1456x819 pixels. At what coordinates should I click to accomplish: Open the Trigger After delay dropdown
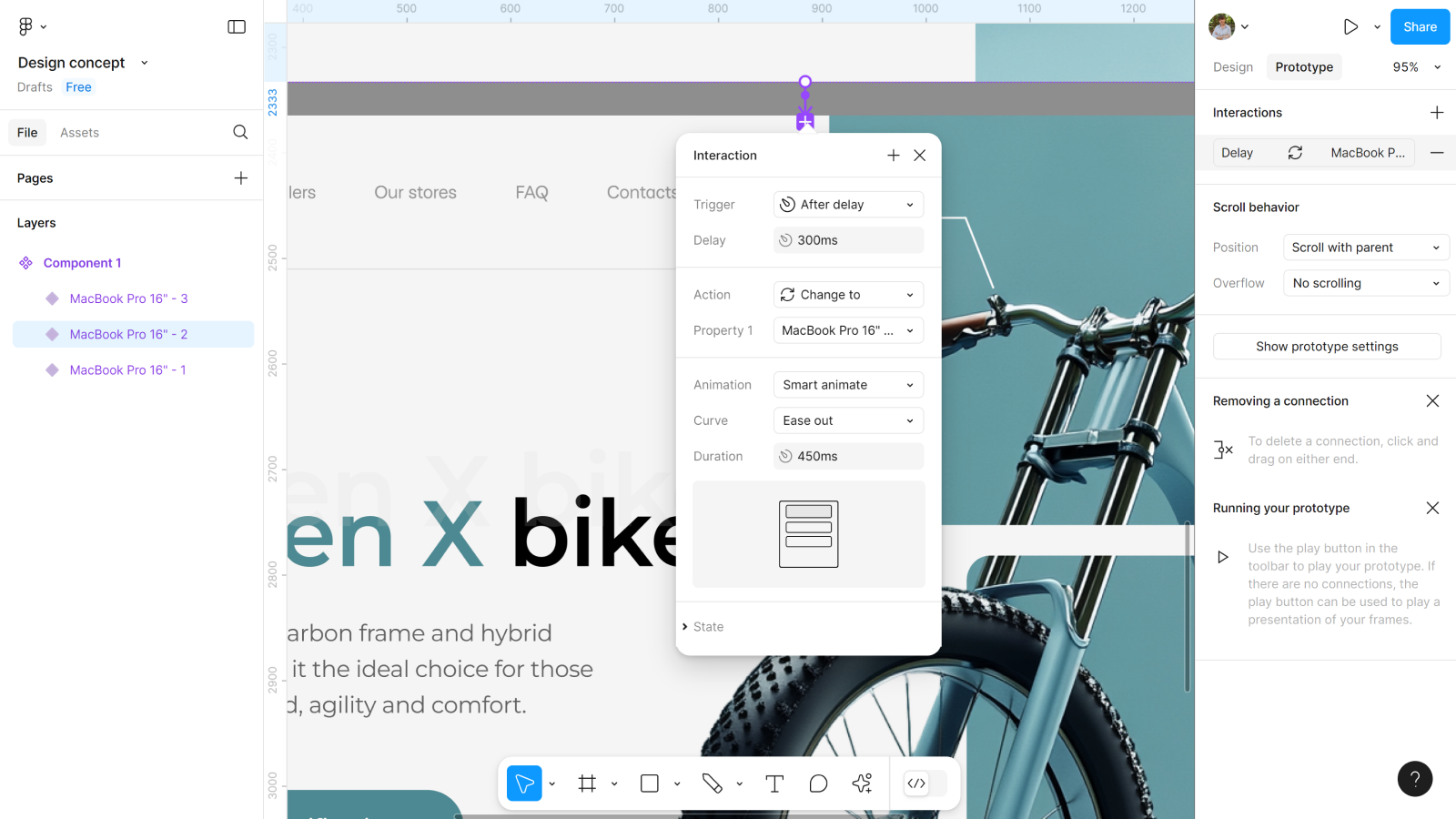pos(848,205)
